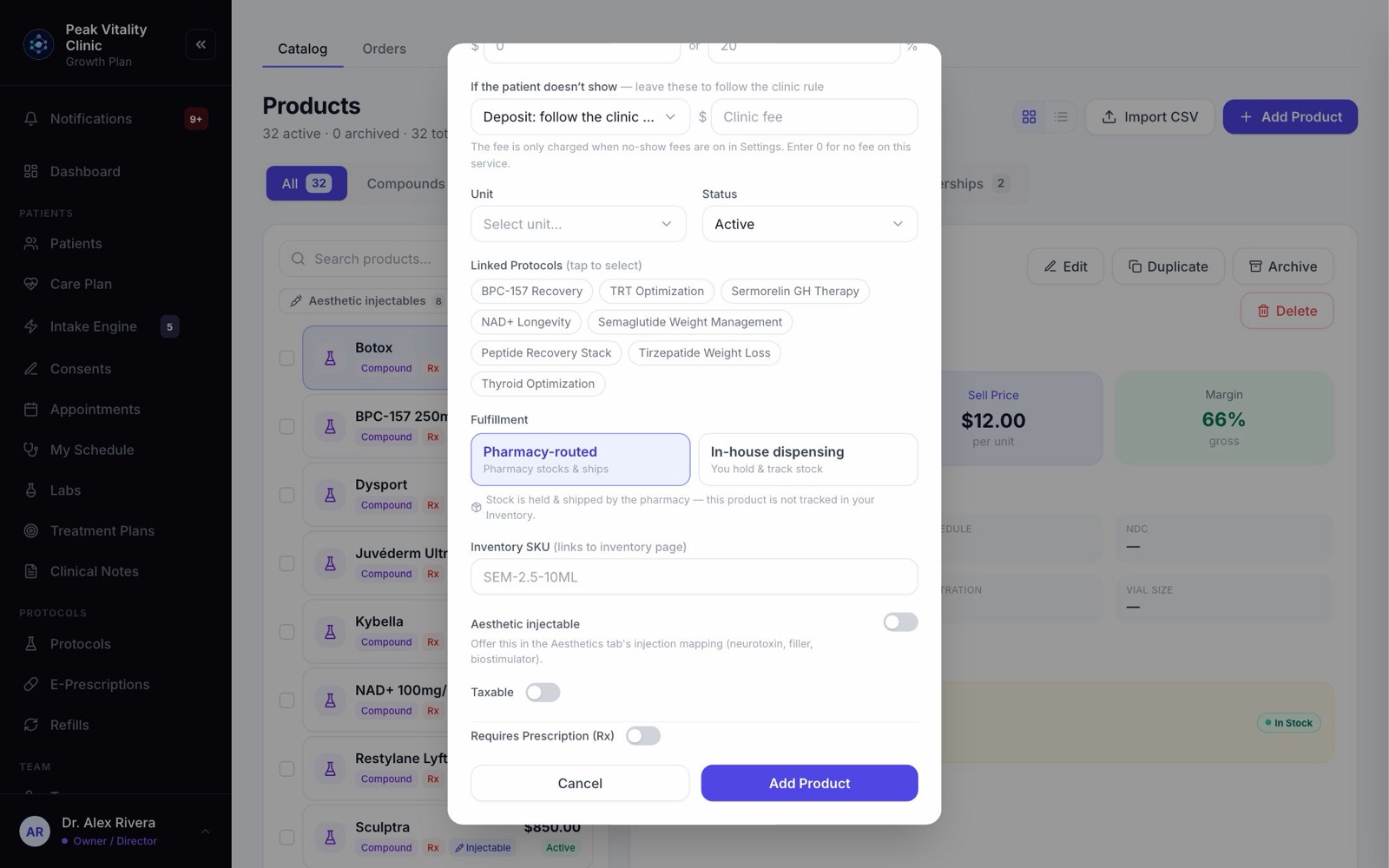Viewport: 1389px width, 868px height.
Task: Cancel the add product dialog
Action: (x=580, y=783)
